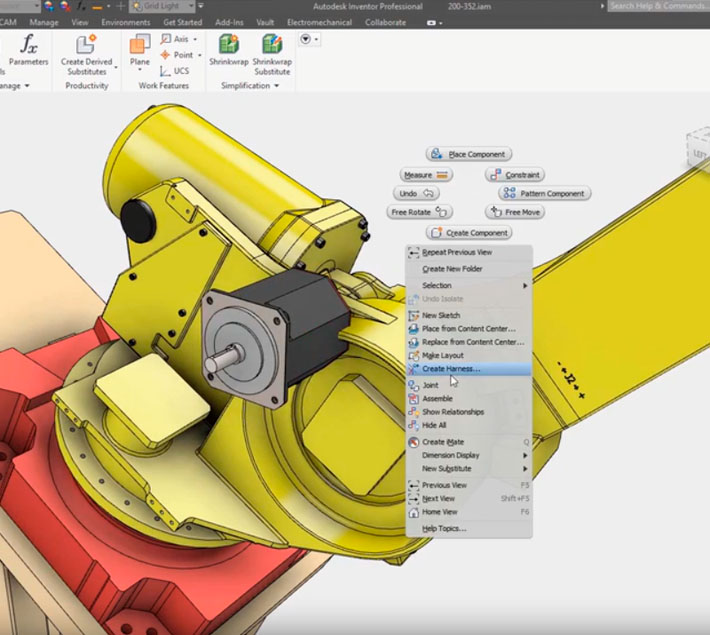Choose Create Harness from context menu
710x635 pixels.
click(x=450, y=369)
